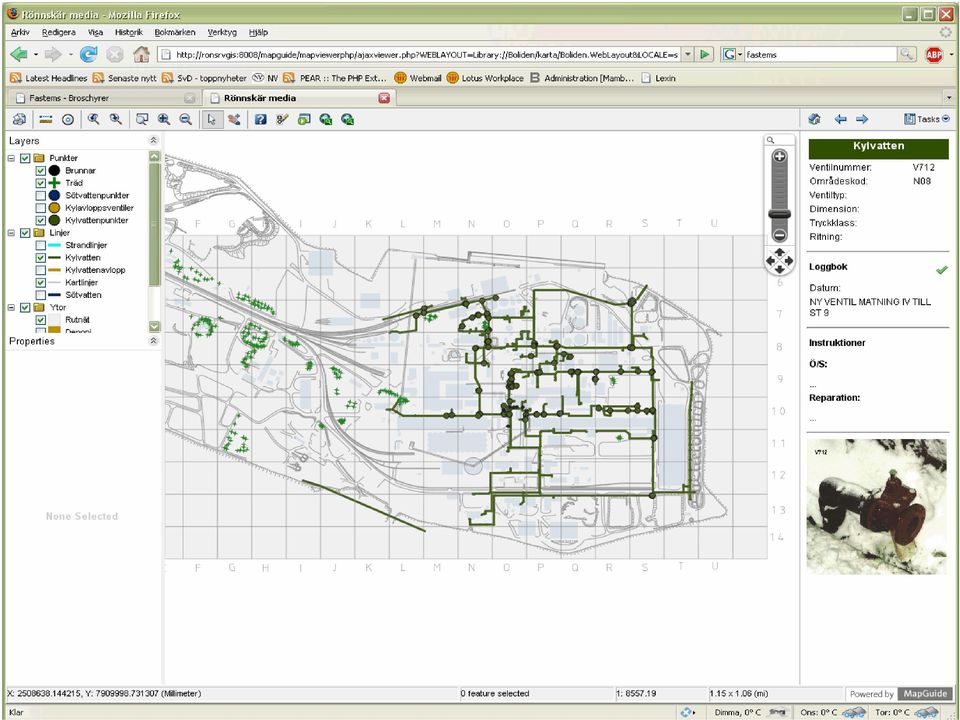Enable the Sötvattenpunkter layer checkbox
The width and height of the screenshot is (960, 720).
(x=40, y=195)
